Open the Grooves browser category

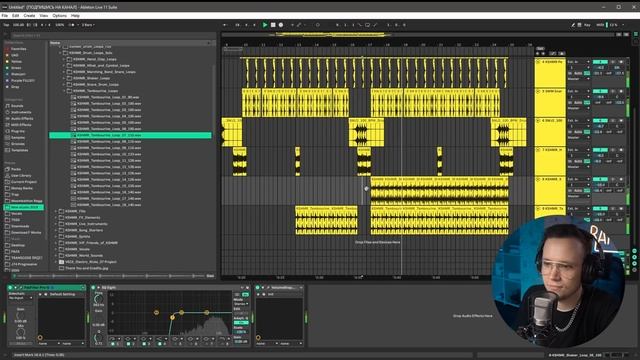18,144
